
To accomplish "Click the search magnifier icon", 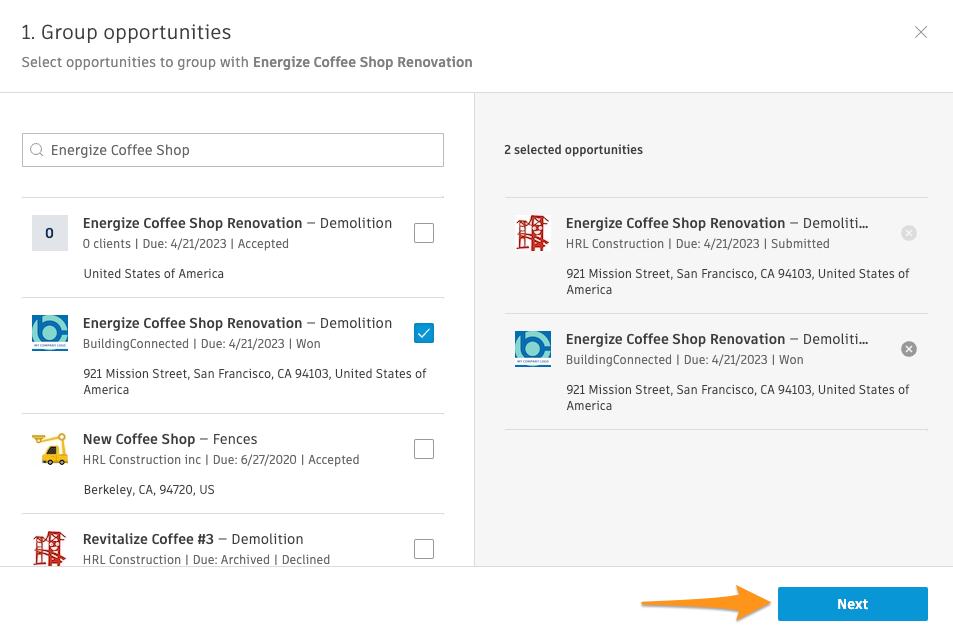I will [x=37, y=150].
